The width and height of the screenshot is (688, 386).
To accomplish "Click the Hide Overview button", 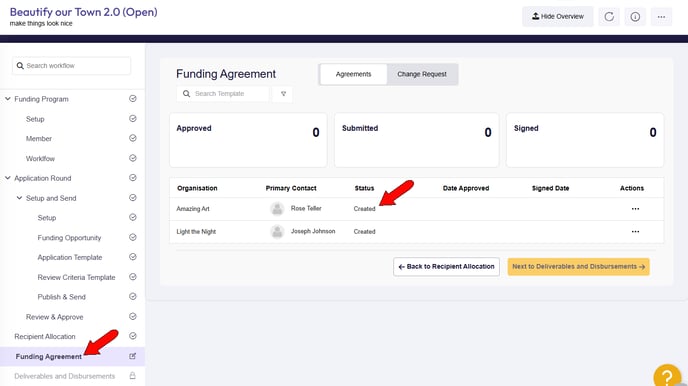I will pyautogui.click(x=558, y=17).
